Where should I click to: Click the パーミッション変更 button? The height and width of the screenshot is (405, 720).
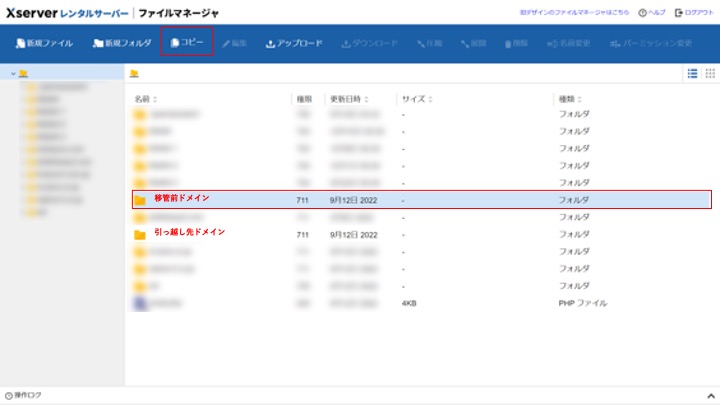[x=651, y=44]
